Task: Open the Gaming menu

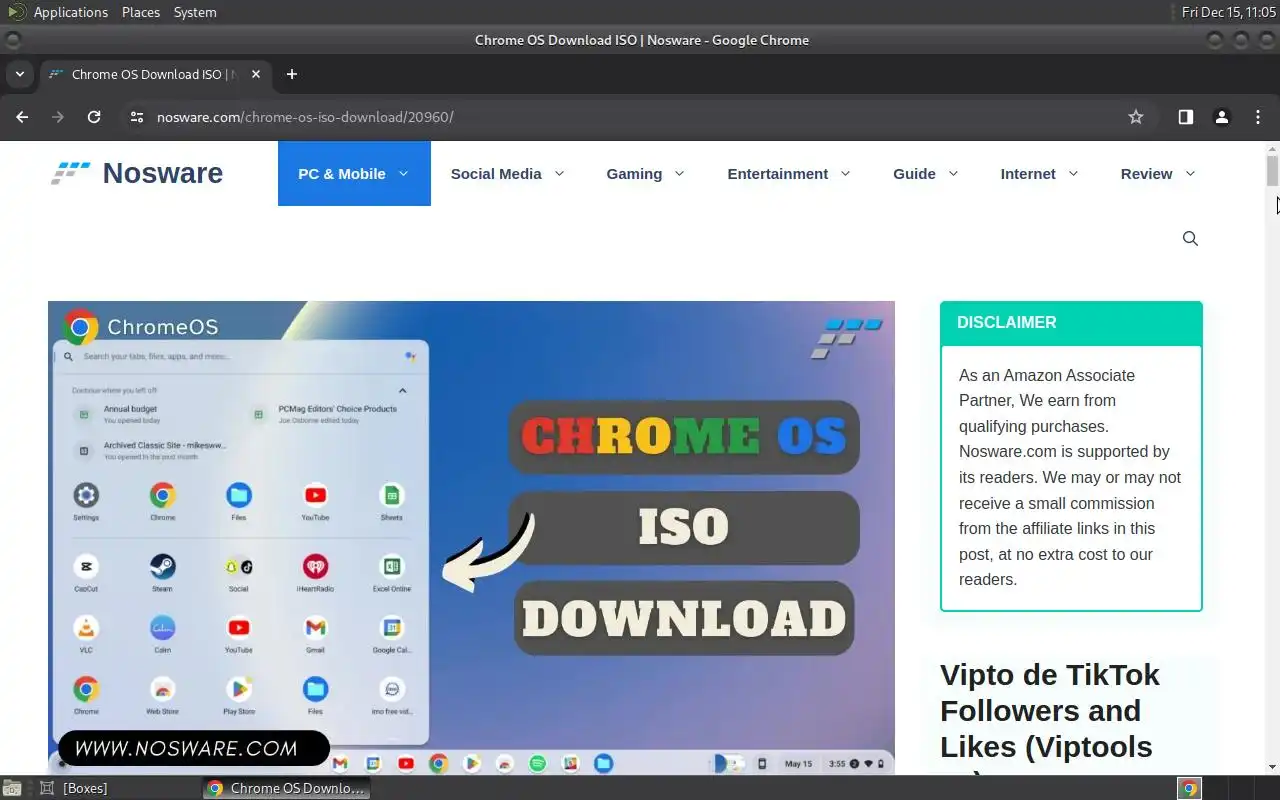Action: tap(645, 173)
